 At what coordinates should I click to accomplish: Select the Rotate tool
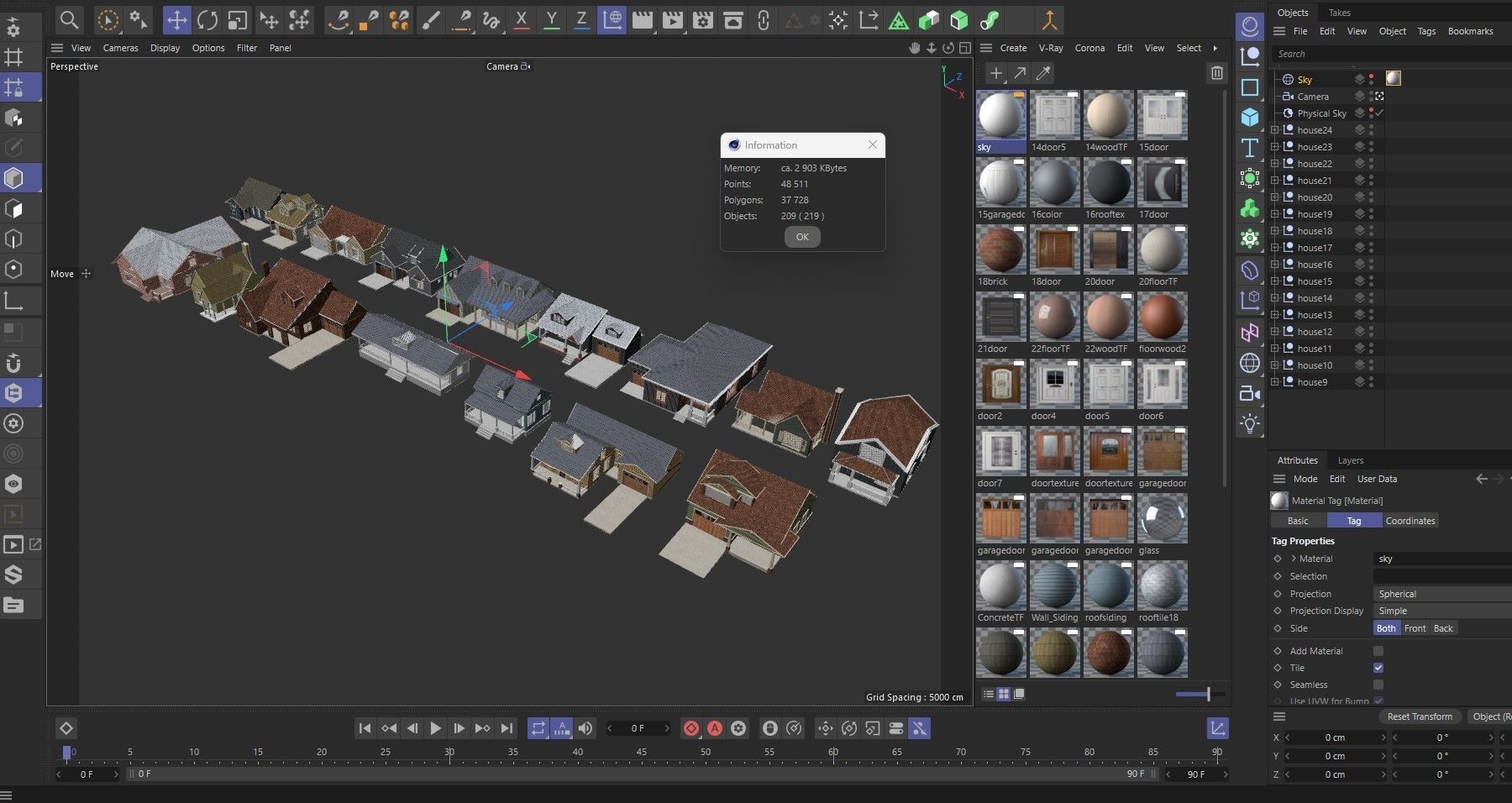pos(207,19)
